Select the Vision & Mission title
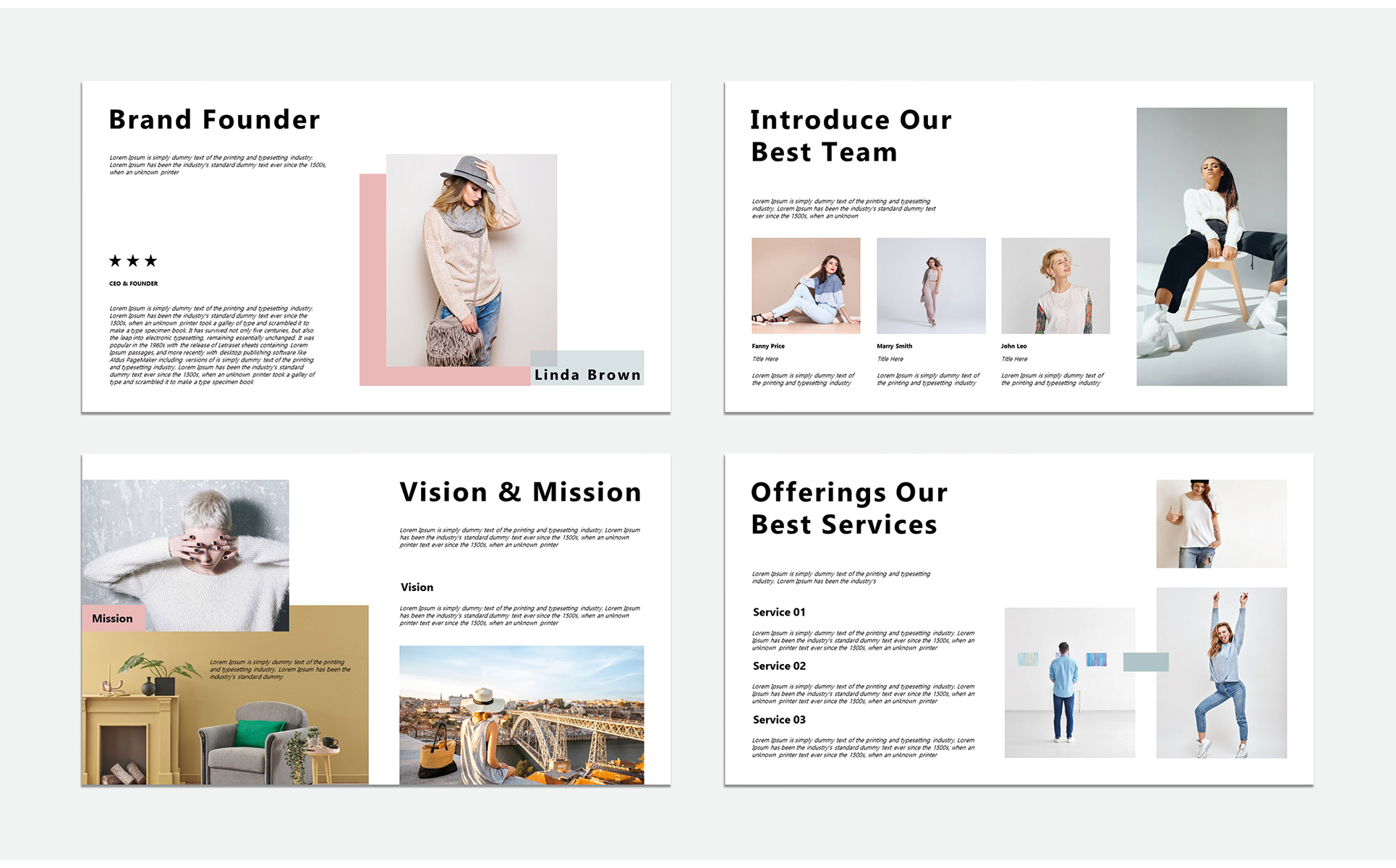This screenshot has width=1396, height=868. (520, 492)
